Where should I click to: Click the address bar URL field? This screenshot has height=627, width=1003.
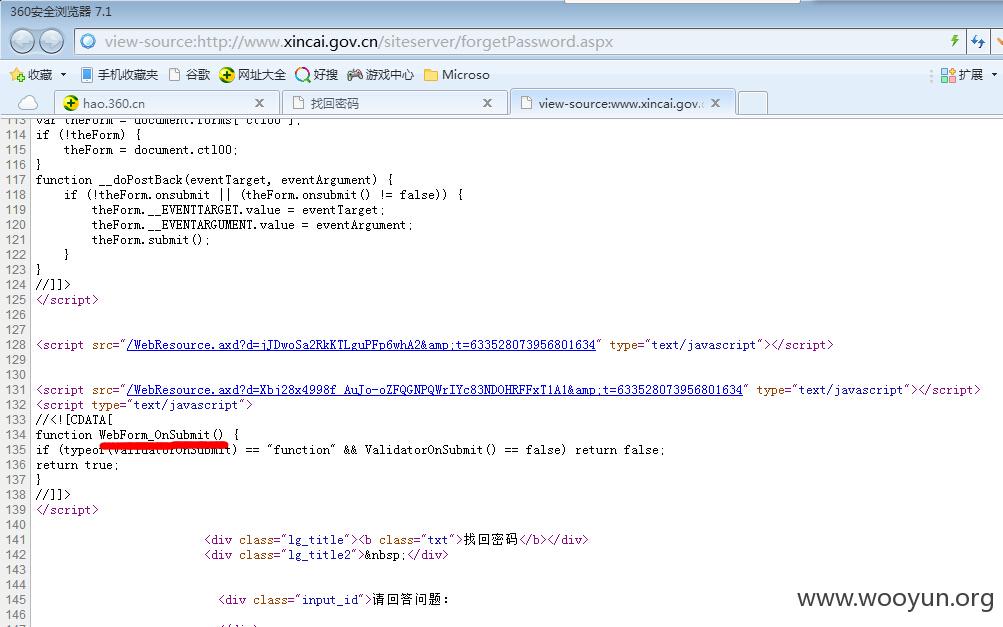click(x=512, y=42)
